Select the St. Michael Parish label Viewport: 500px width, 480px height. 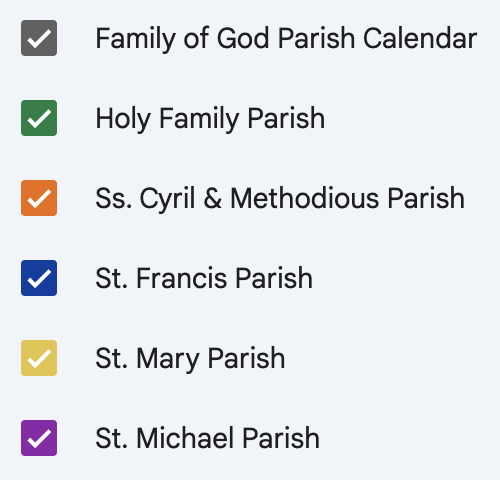(207, 438)
